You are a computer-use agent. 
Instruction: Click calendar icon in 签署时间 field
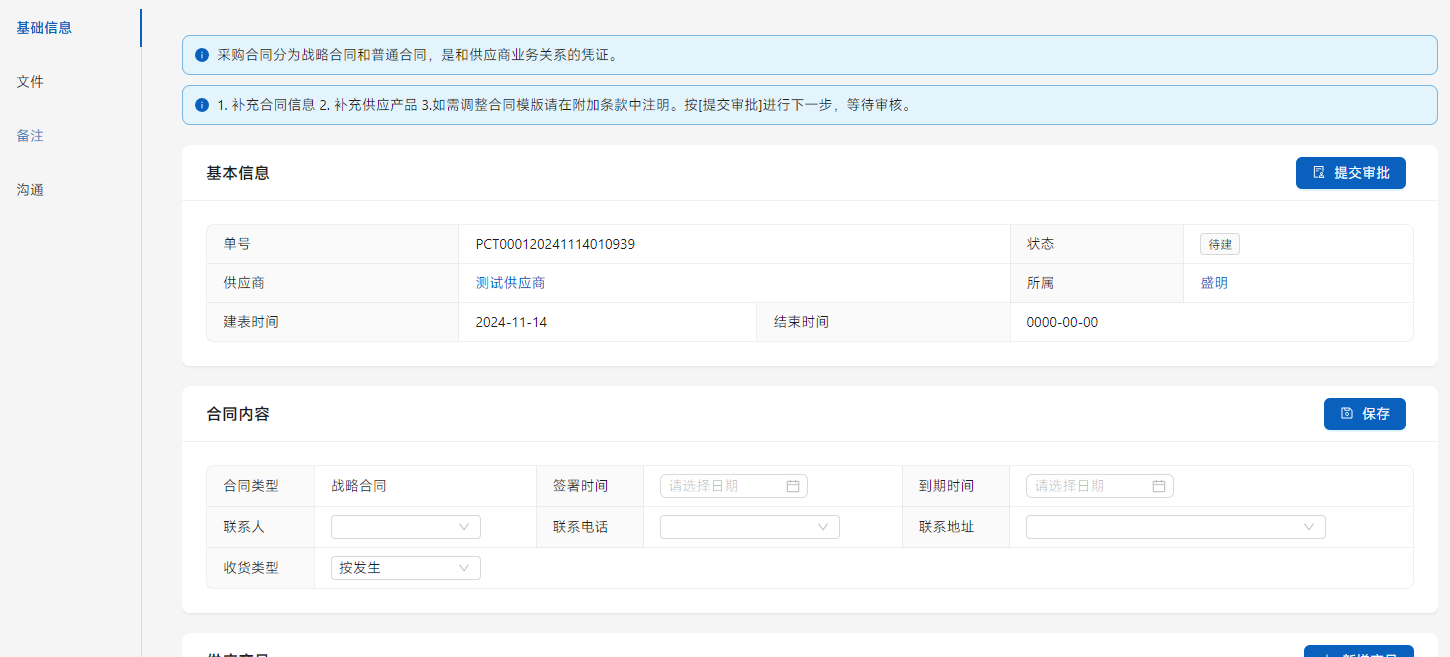tap(793, 486)
